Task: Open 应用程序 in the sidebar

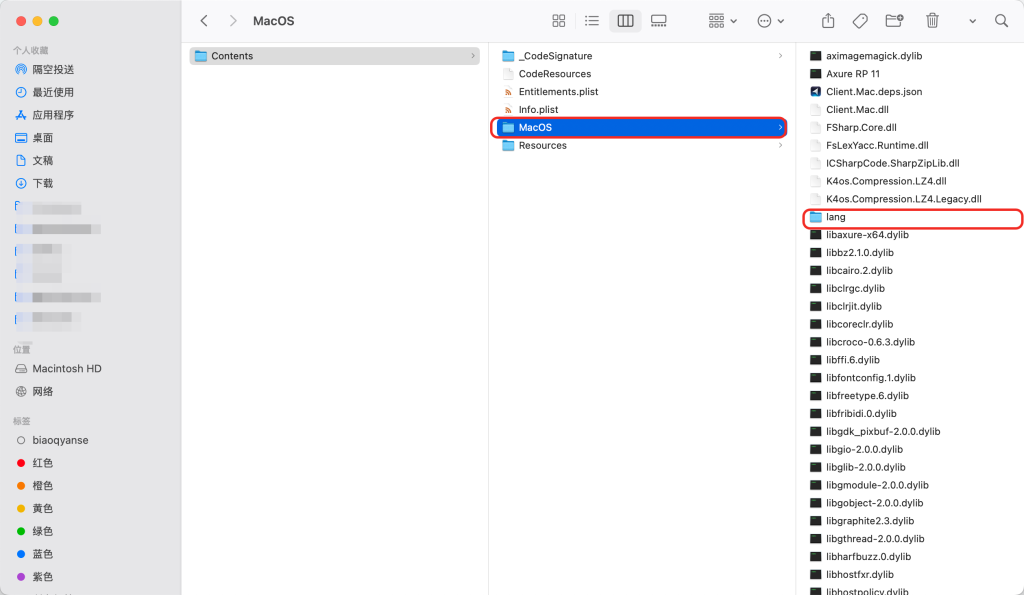Action: tap(53, 115)
